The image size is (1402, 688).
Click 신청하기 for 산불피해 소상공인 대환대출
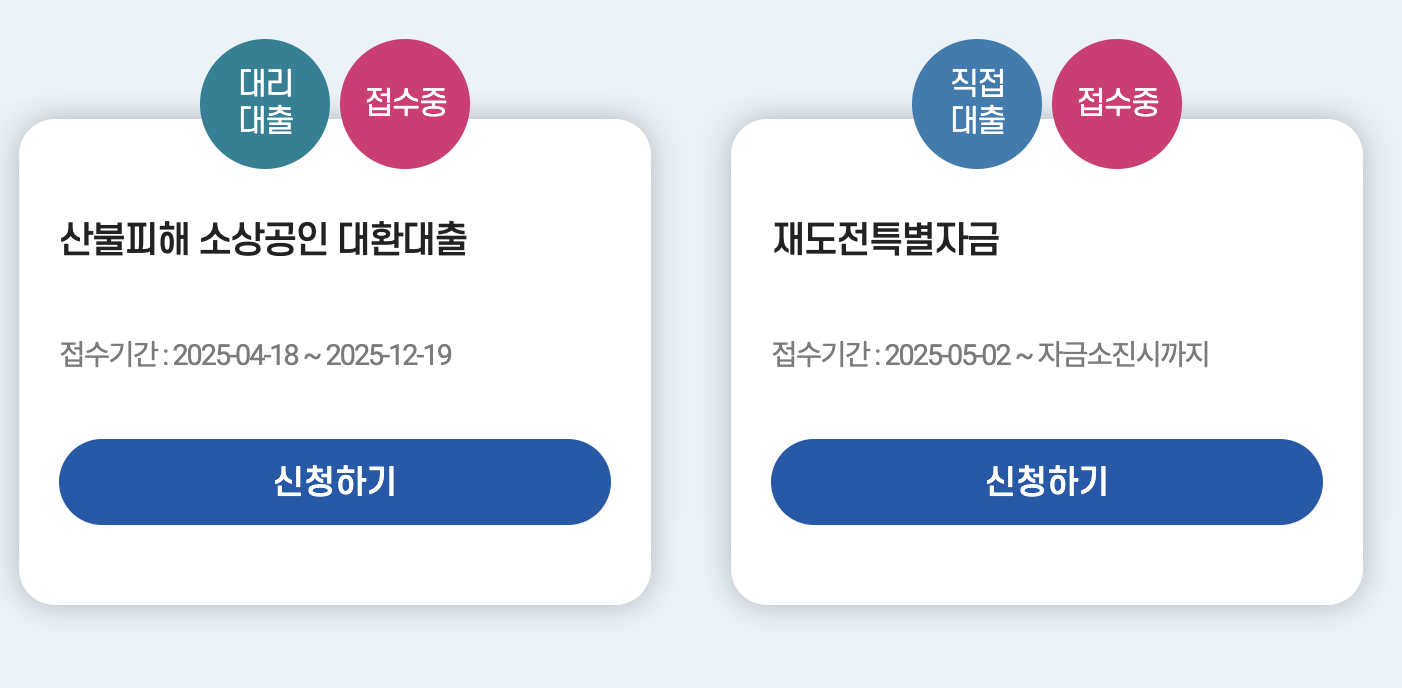[335, 481]
